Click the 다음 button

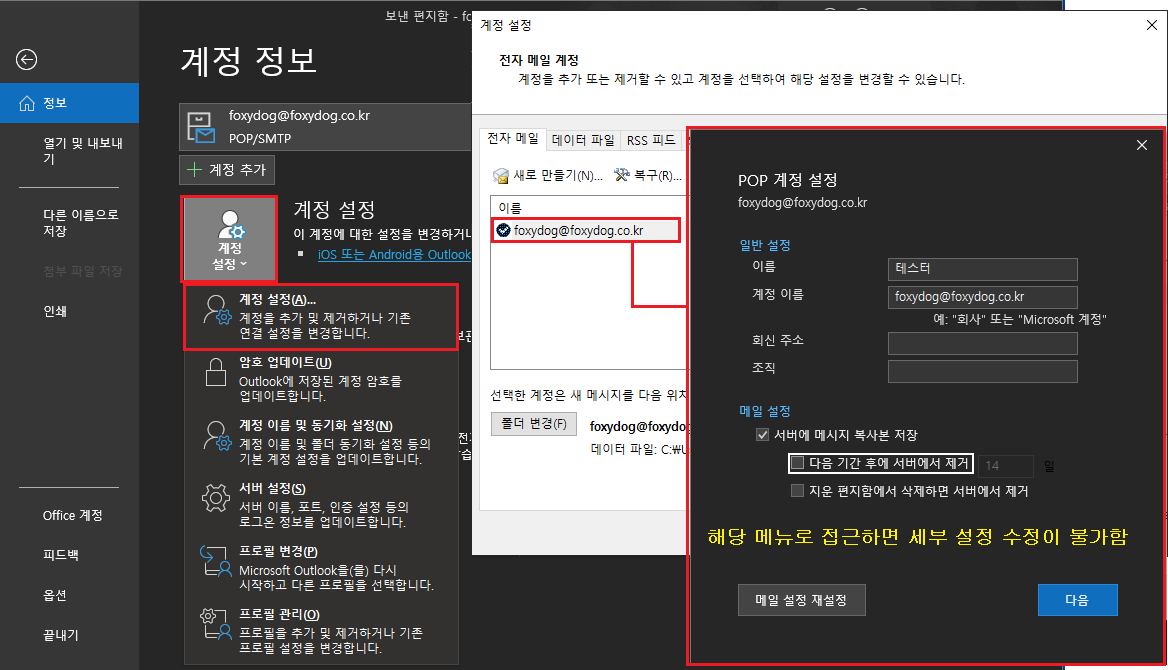click(1077, 600)
